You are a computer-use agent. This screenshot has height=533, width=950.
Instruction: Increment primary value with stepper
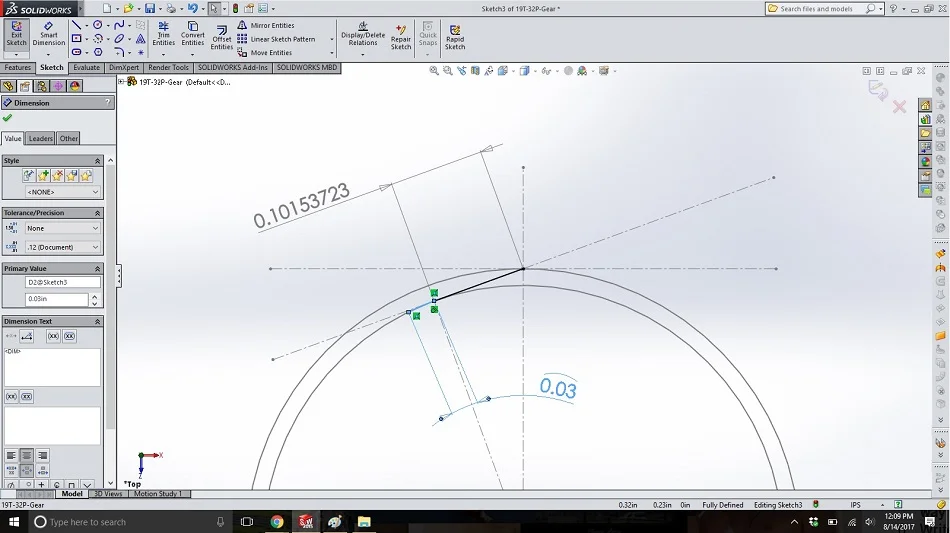click(95, 296)
